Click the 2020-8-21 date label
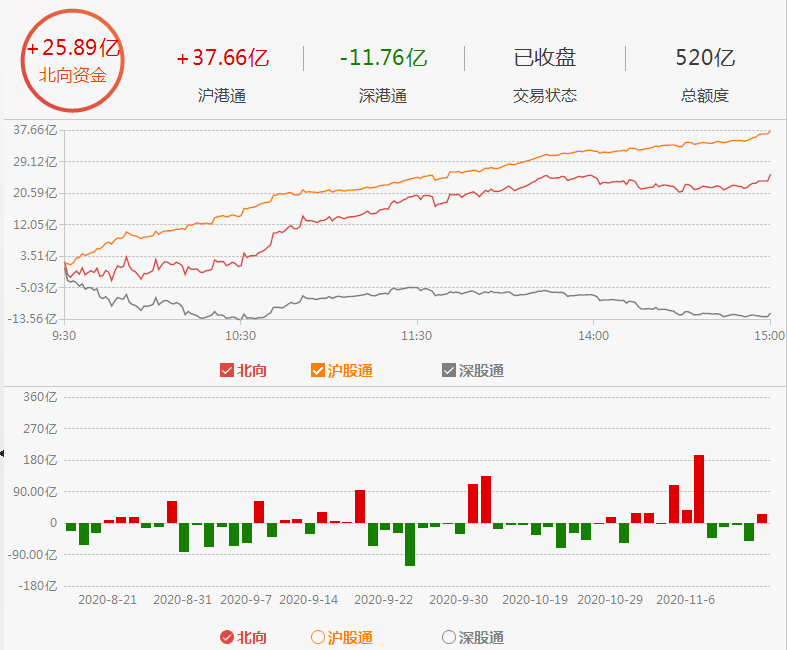Screen dimensions: 787x650 point(107,599)
